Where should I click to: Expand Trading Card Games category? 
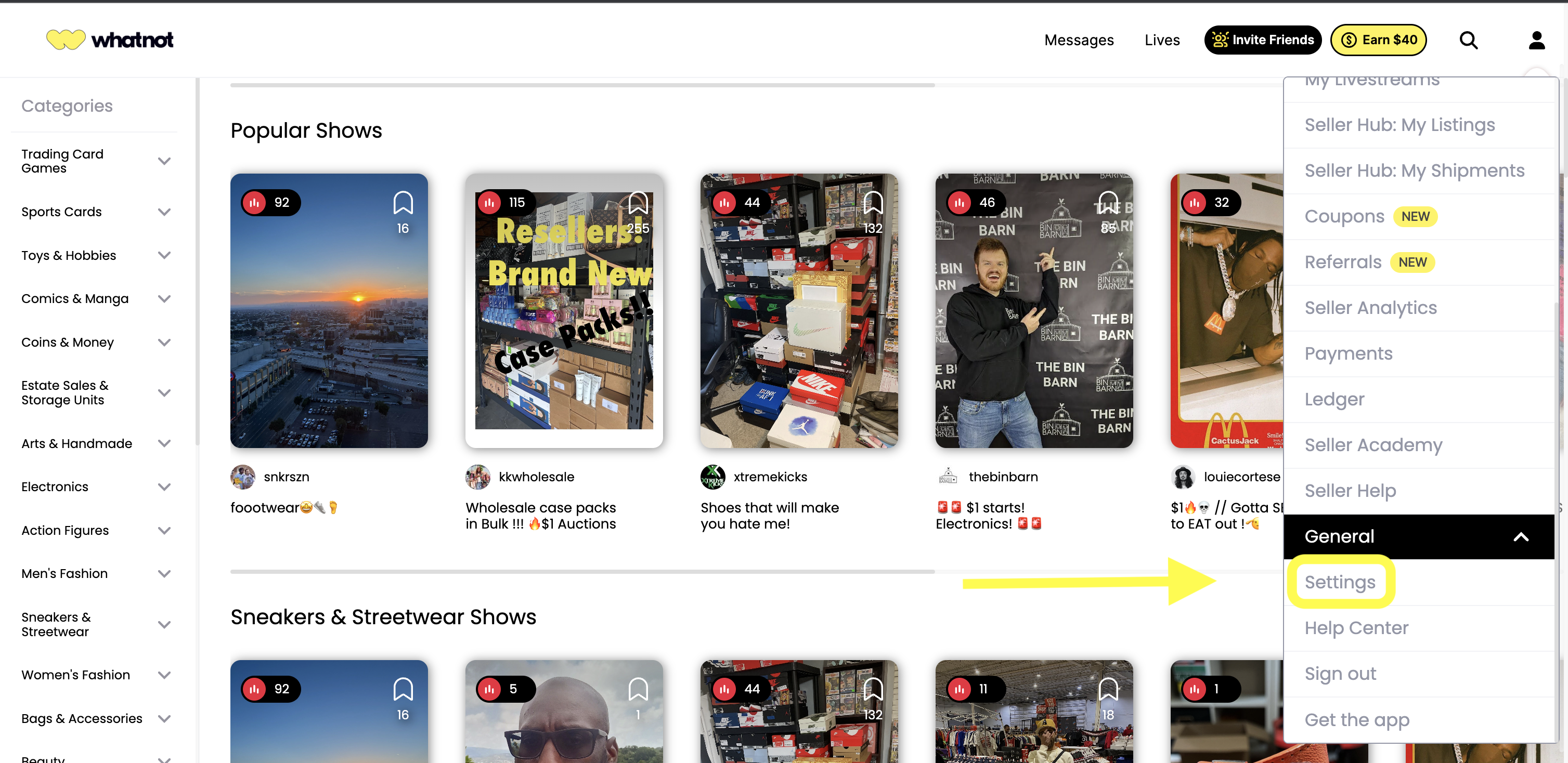[x=164, y=161]
